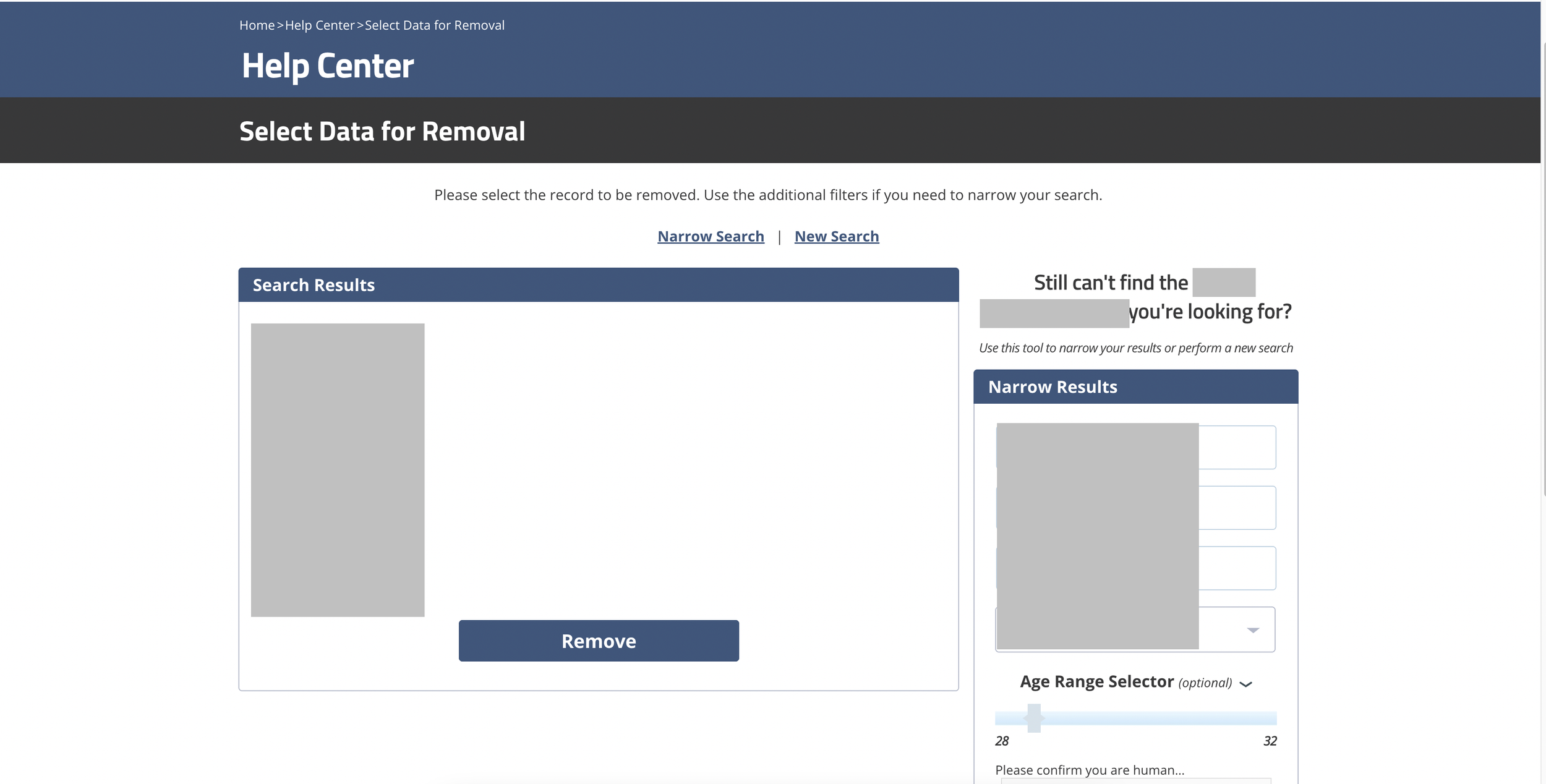
Task: Open the Narrow Search link
Action: [x=711, y=236]
